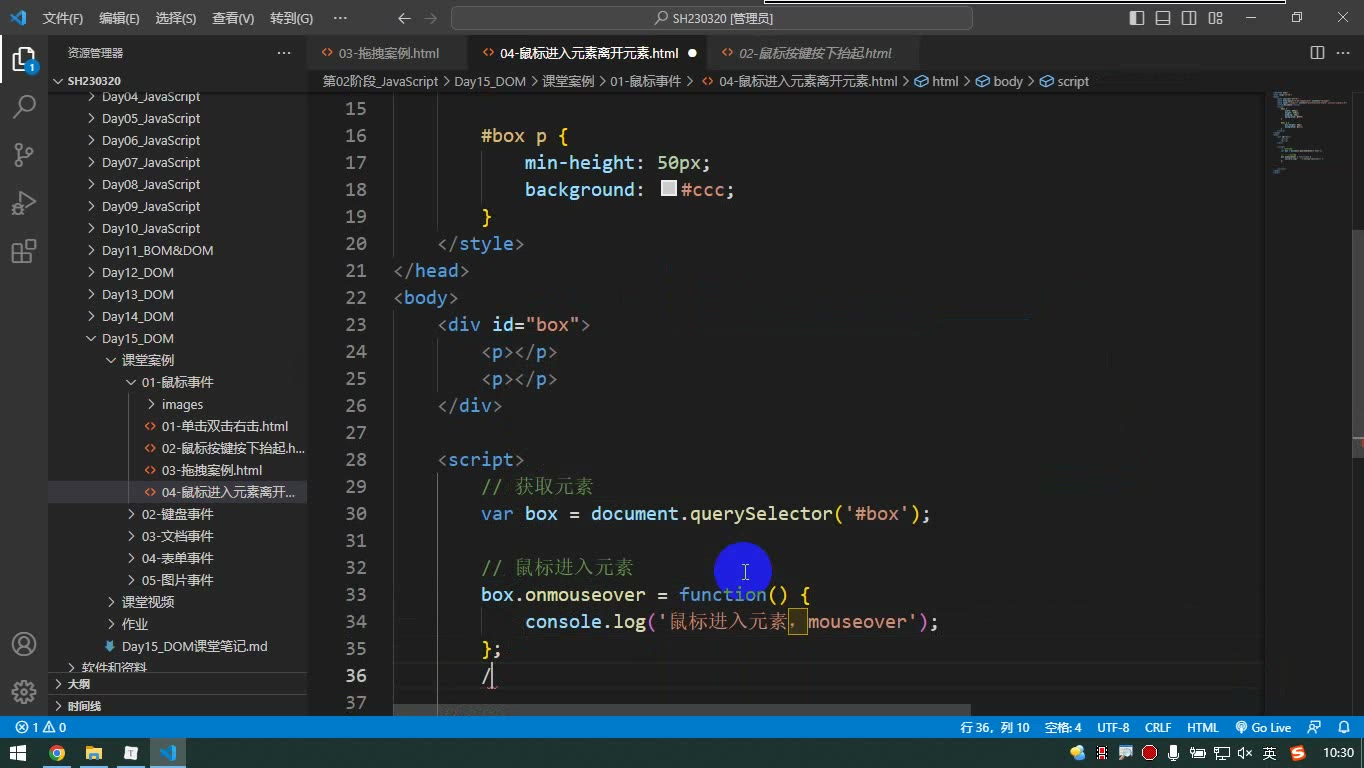Open the Search view in activity bar
Viewport: 1364px width, 768px height.
coord(23,107)
